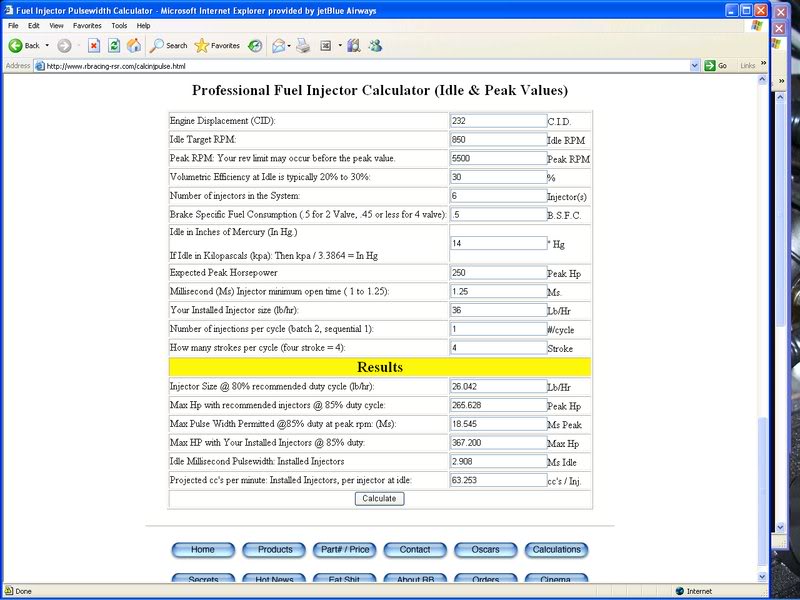Viewport: 800px width, 600px height.
Task: Click the Max HP installed injectors result 367.200
Action: coord(498,443)
